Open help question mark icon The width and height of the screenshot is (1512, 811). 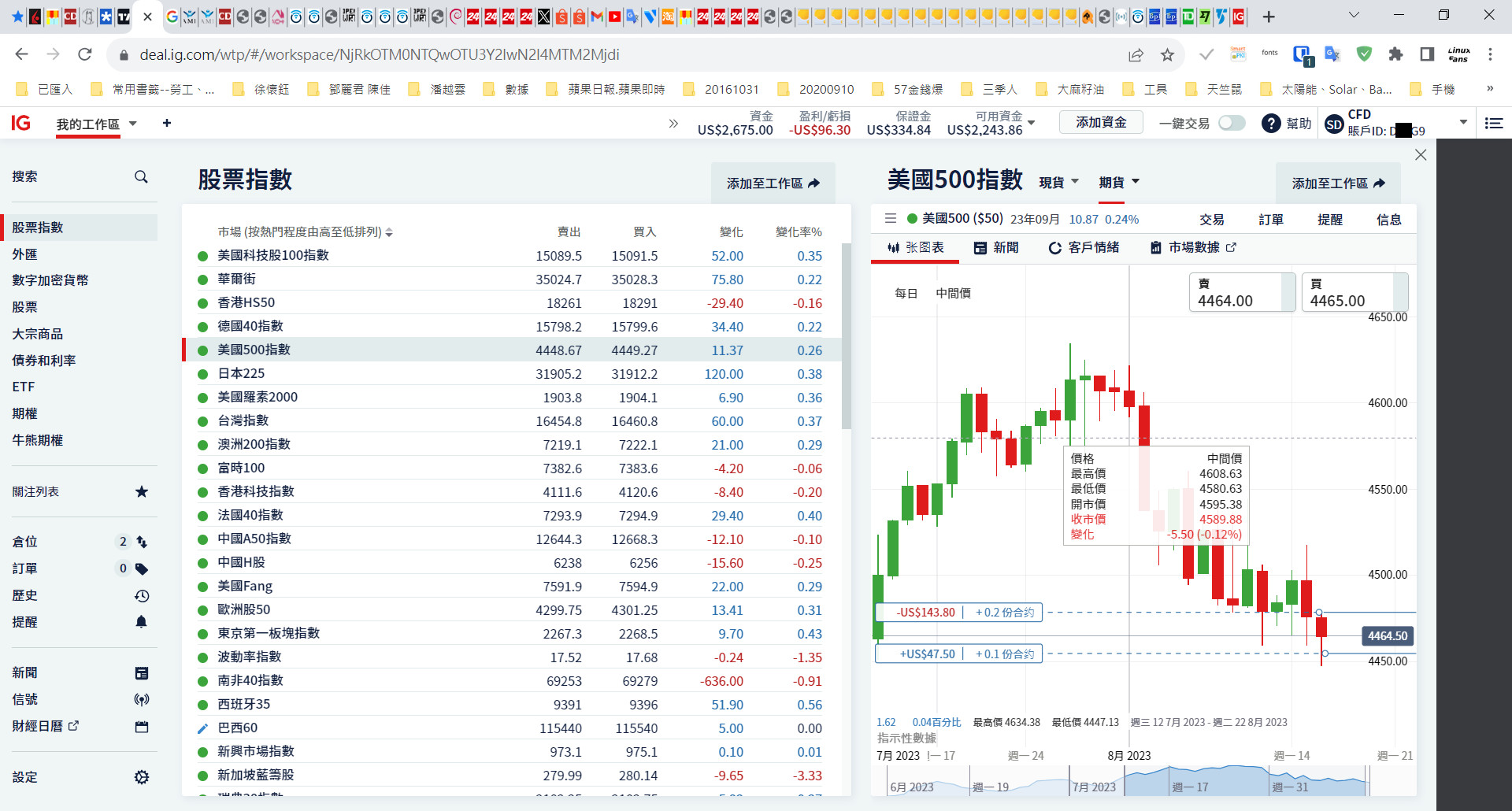(1271, 124)
